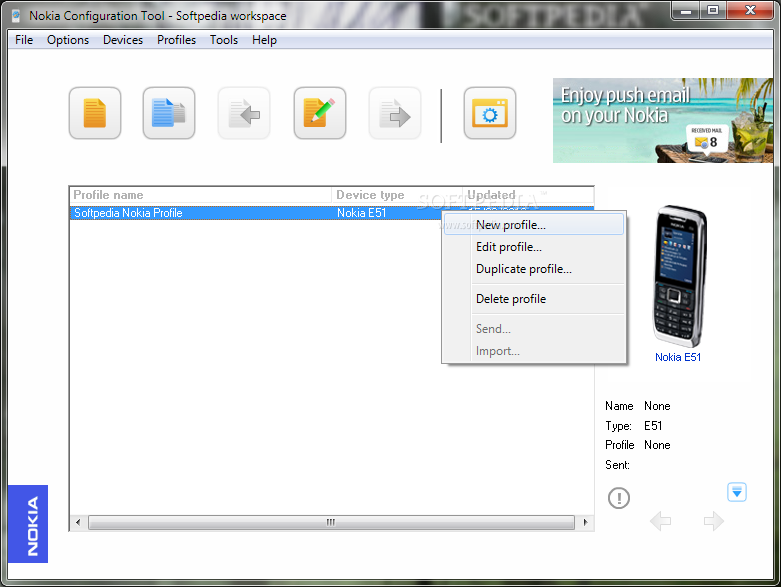
Task: Click the blue dropdown arrow device icon
Action: click(737, 492)
